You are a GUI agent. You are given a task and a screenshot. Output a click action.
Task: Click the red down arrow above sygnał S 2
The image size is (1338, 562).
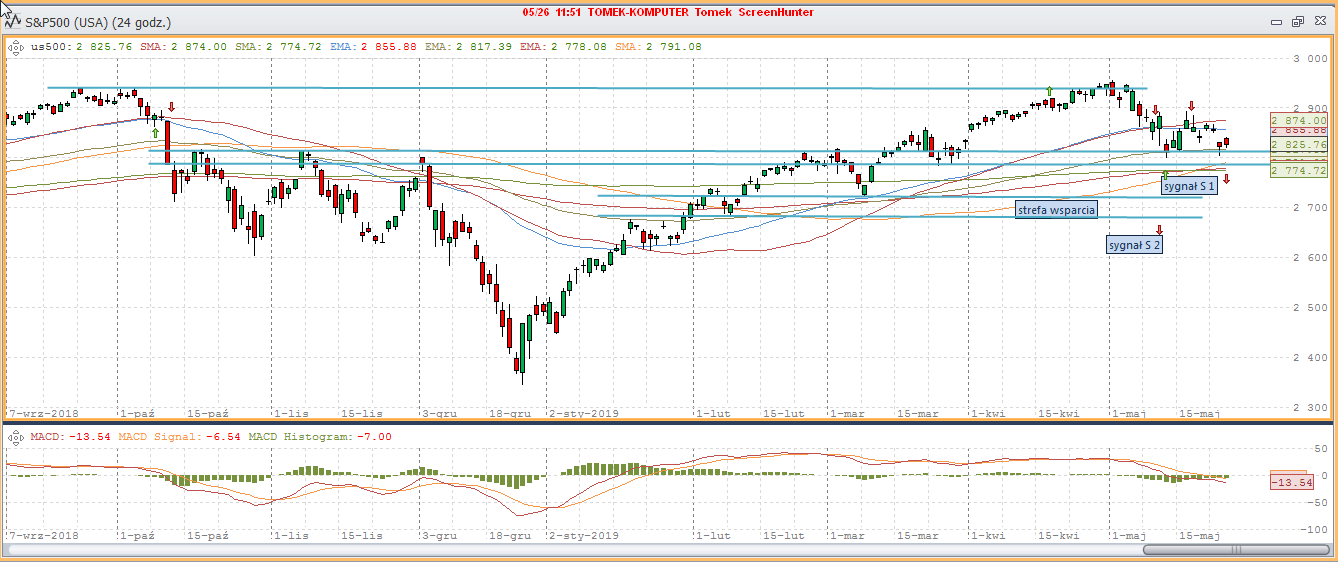pos(1159,230)
